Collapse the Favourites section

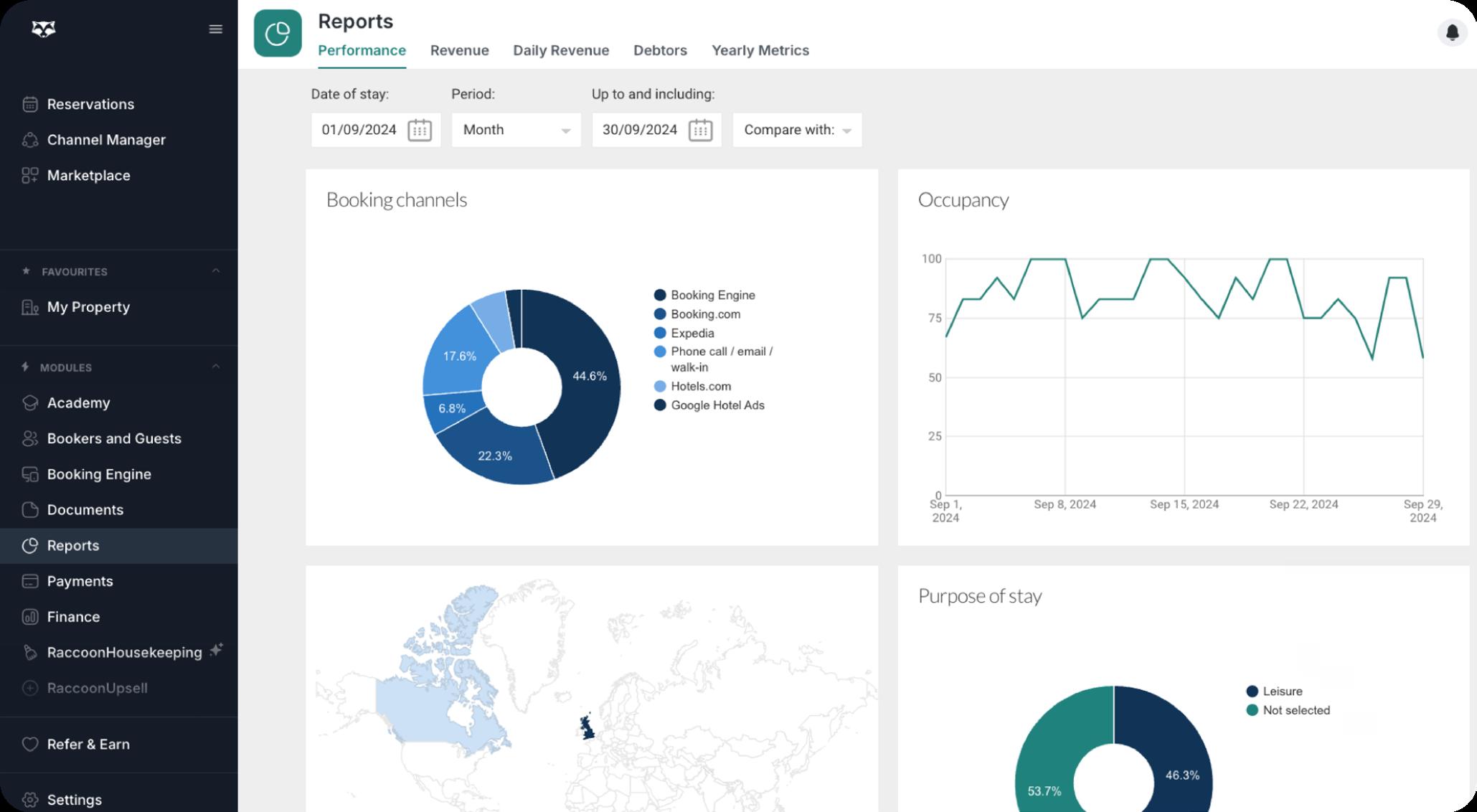[x=215, y=271]
